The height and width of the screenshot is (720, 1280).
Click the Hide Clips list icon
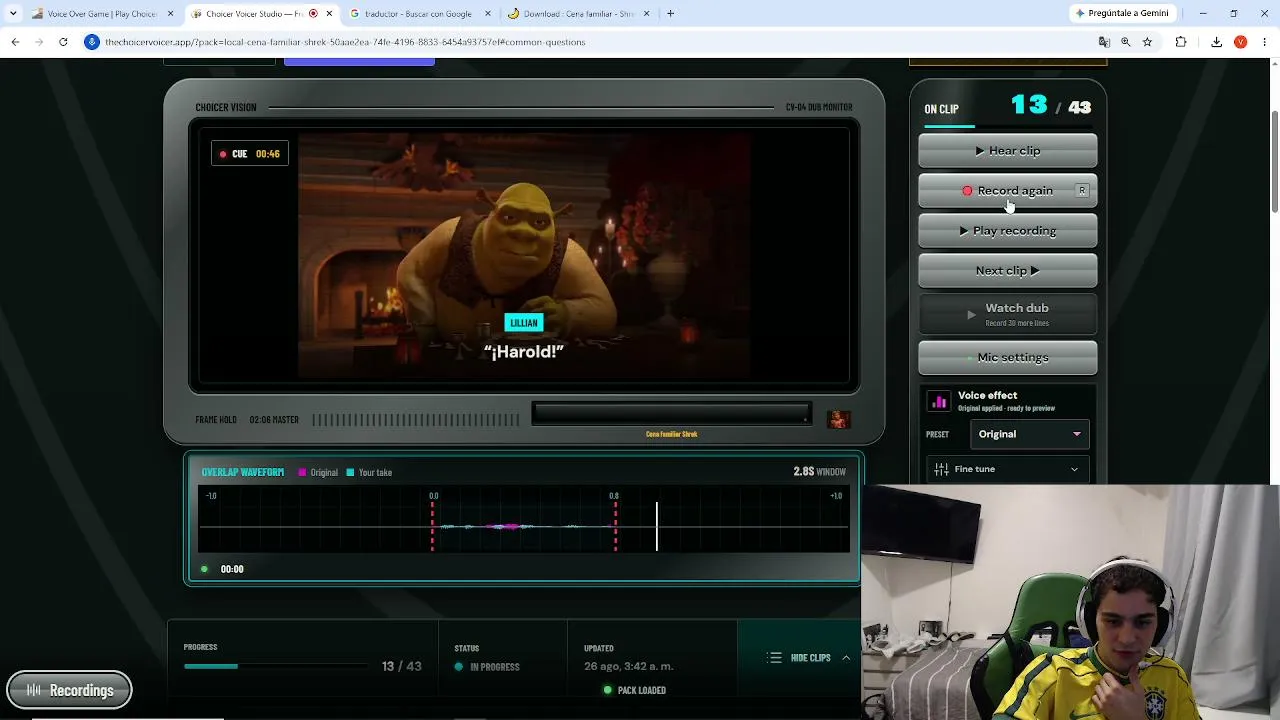coord(774,658)
